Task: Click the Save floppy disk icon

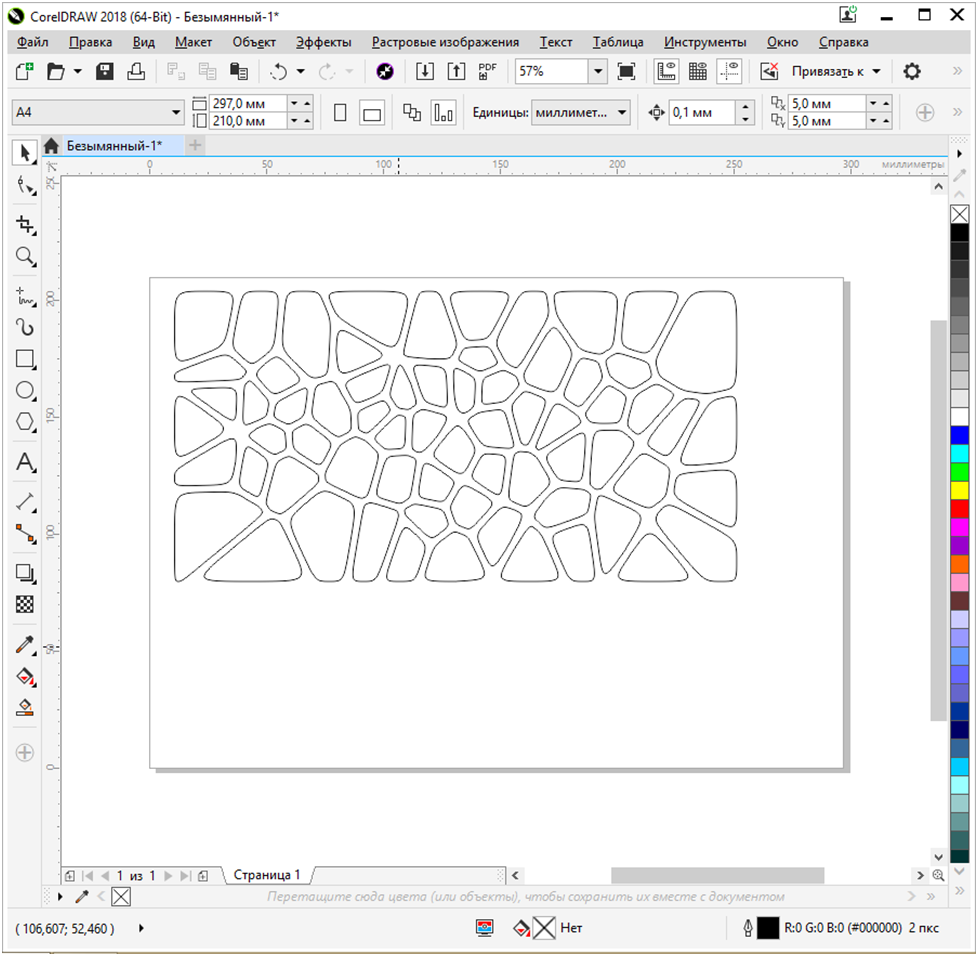Action: (105, 71)
